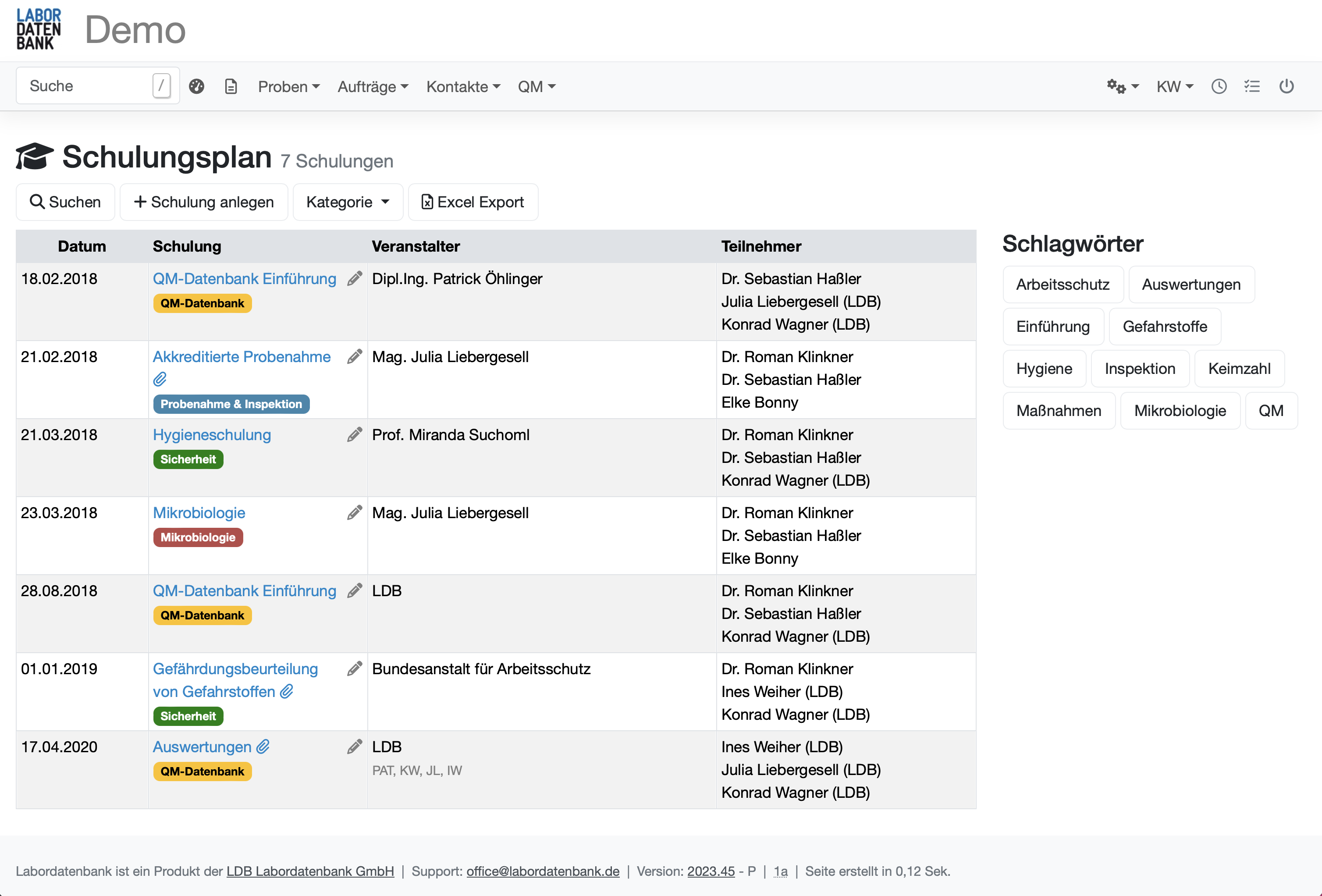Filter by the Gefahrstoffe keyword tag
Viewport: 1322px width, 896px height.
tap(1165, 327)
